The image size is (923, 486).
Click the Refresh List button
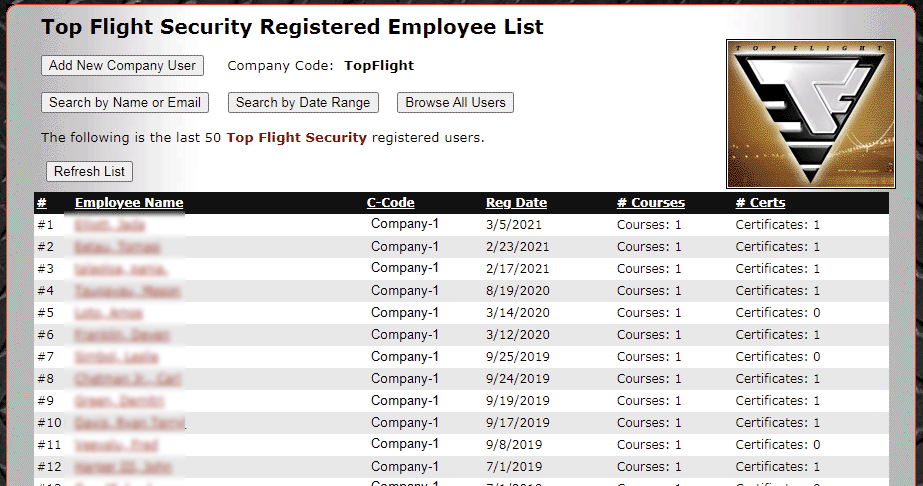click(x=89, y=171)
